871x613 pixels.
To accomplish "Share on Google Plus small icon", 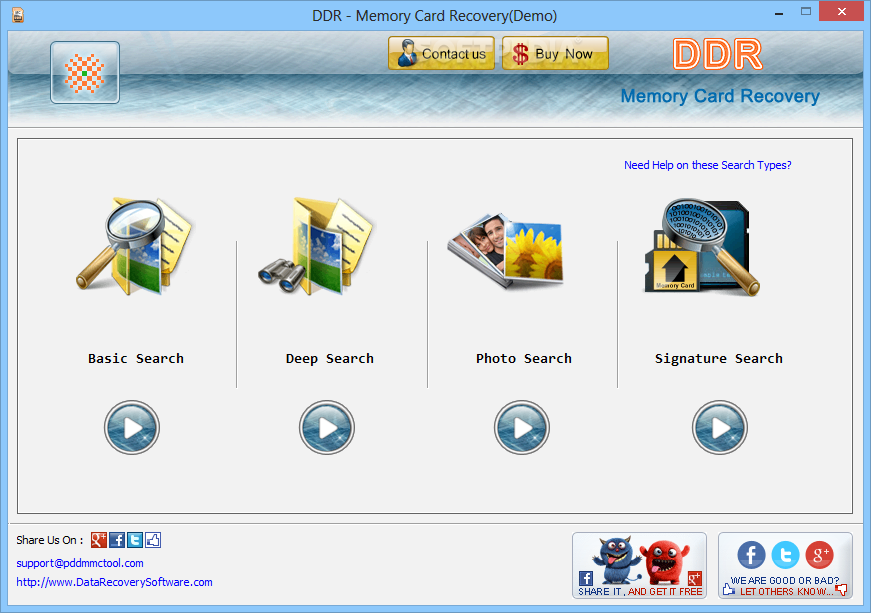I will click(x=99, y=540).
